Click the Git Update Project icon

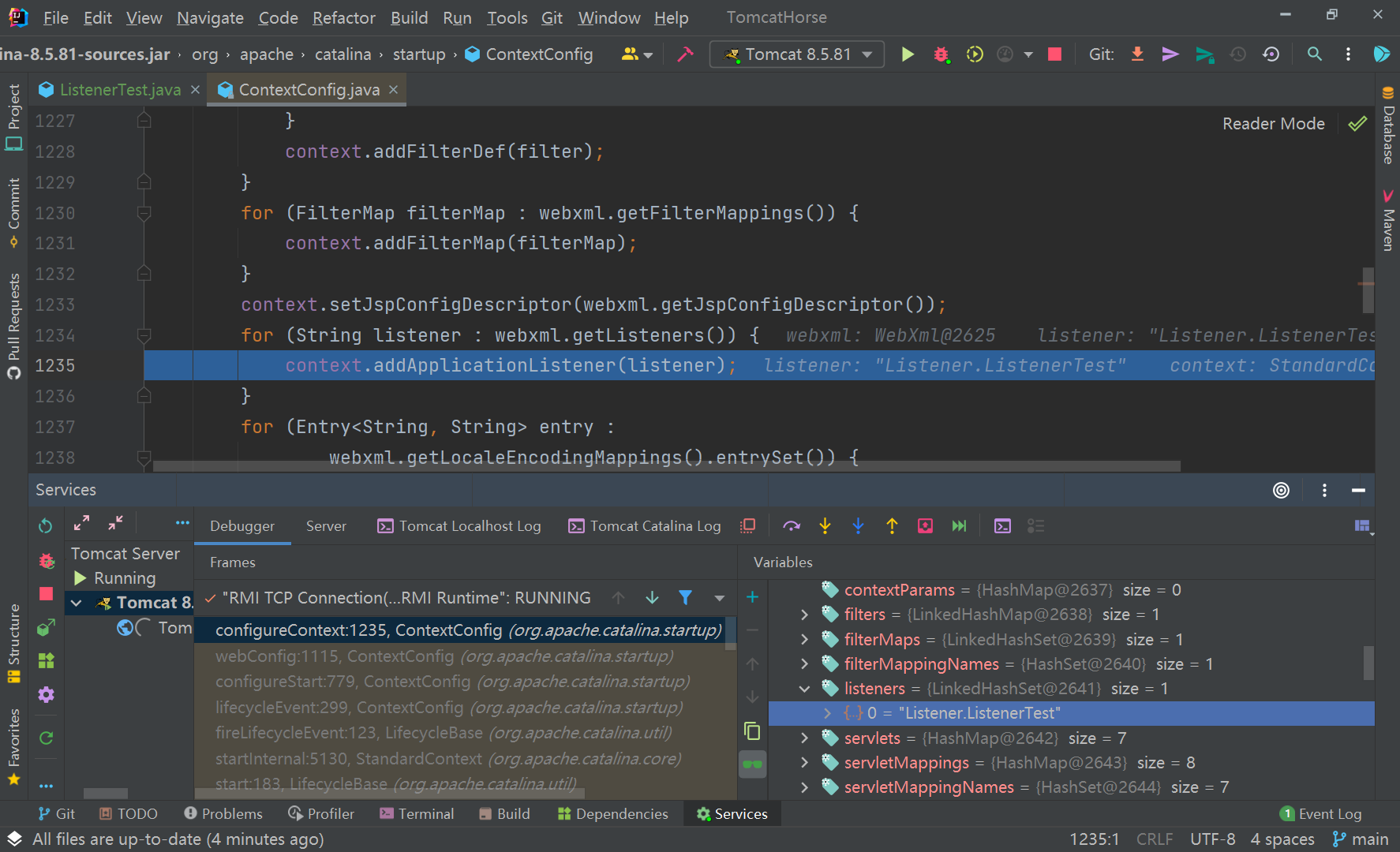coord(1137,54)
